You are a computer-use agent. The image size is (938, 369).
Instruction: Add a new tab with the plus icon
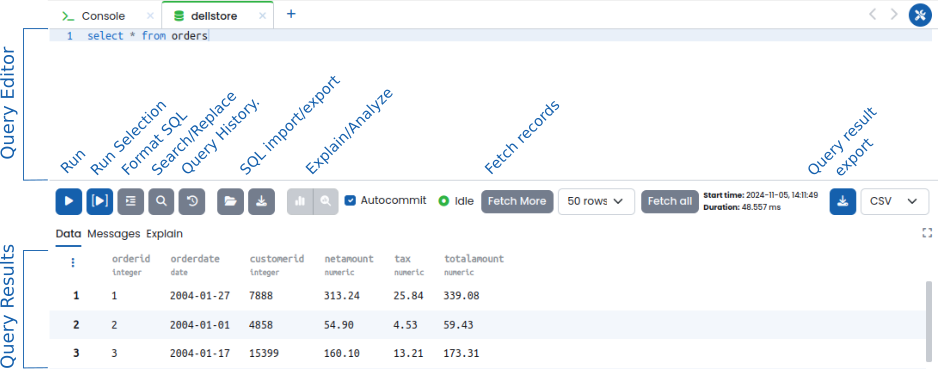coord(291,14)
